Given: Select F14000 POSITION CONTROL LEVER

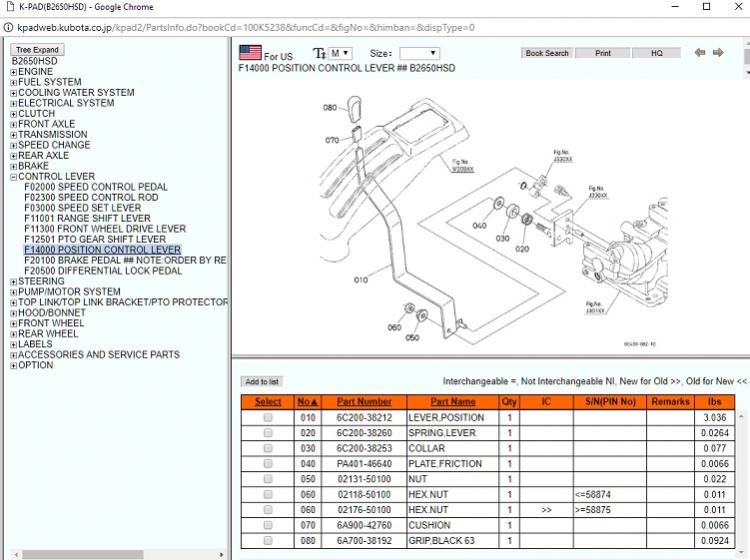Looking at the screenshot, I should [x=102, y=250].
